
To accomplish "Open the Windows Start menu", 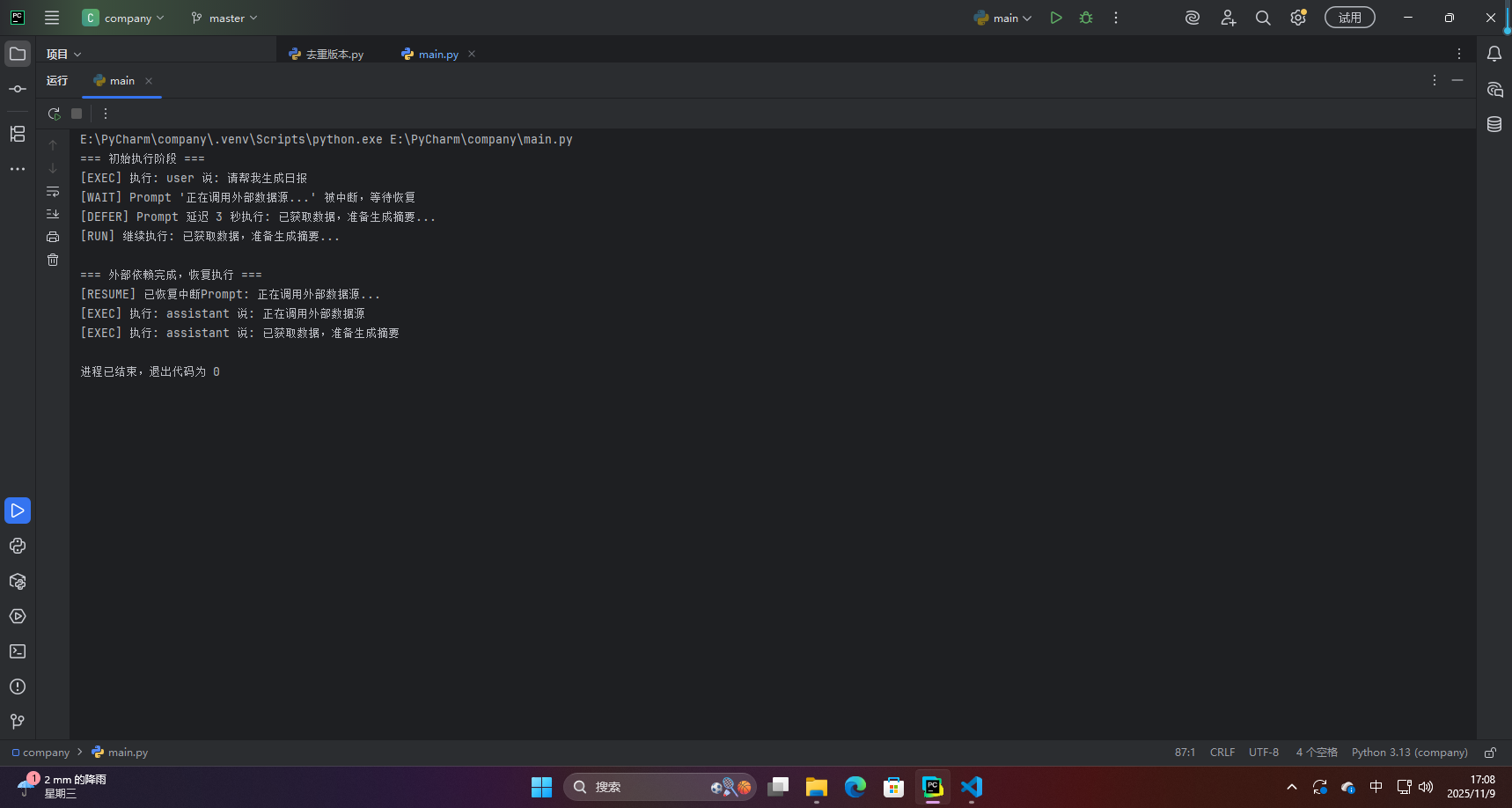I will (541, 787).
